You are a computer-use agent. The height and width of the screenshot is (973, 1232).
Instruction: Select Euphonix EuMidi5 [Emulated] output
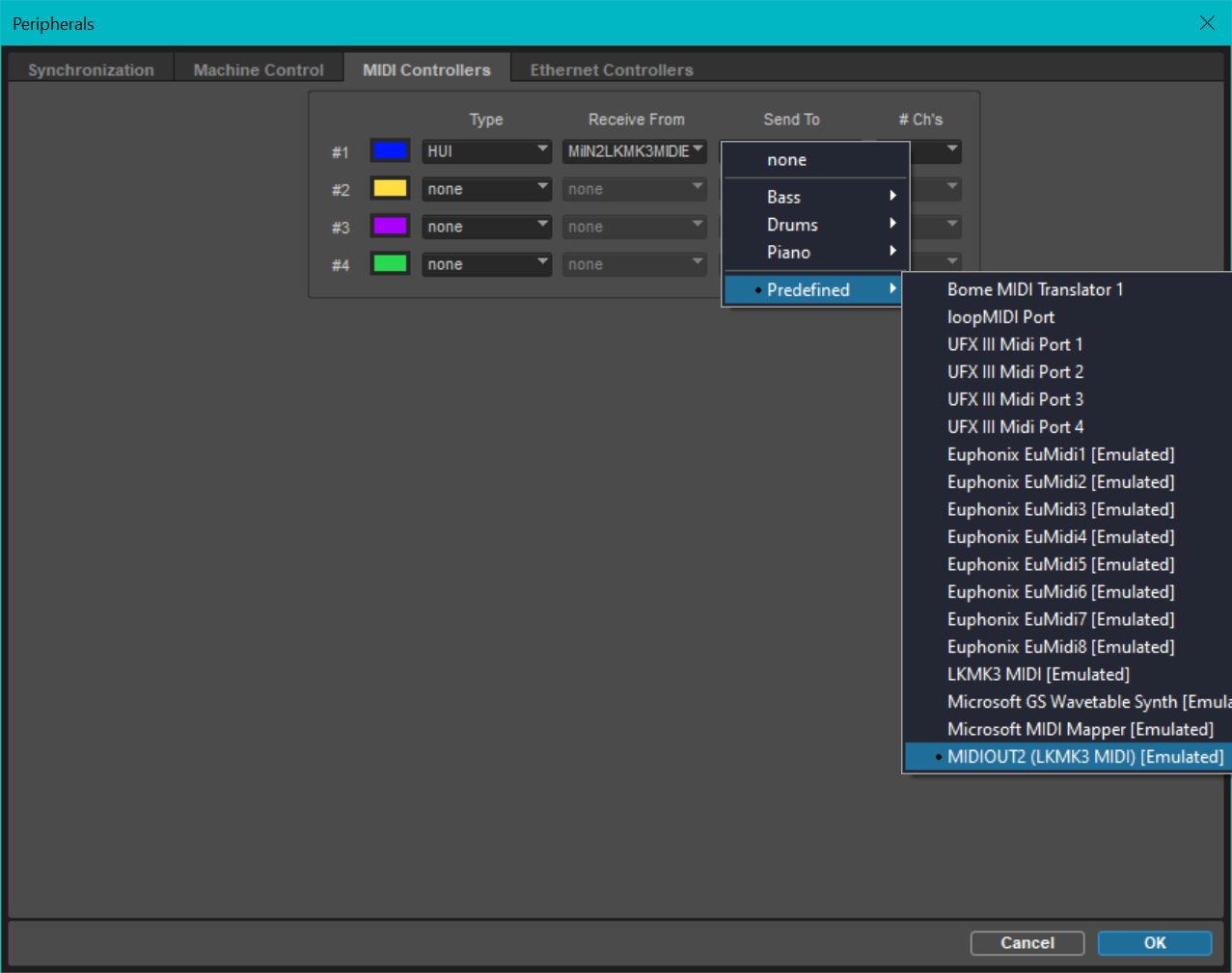(1060, 564)
